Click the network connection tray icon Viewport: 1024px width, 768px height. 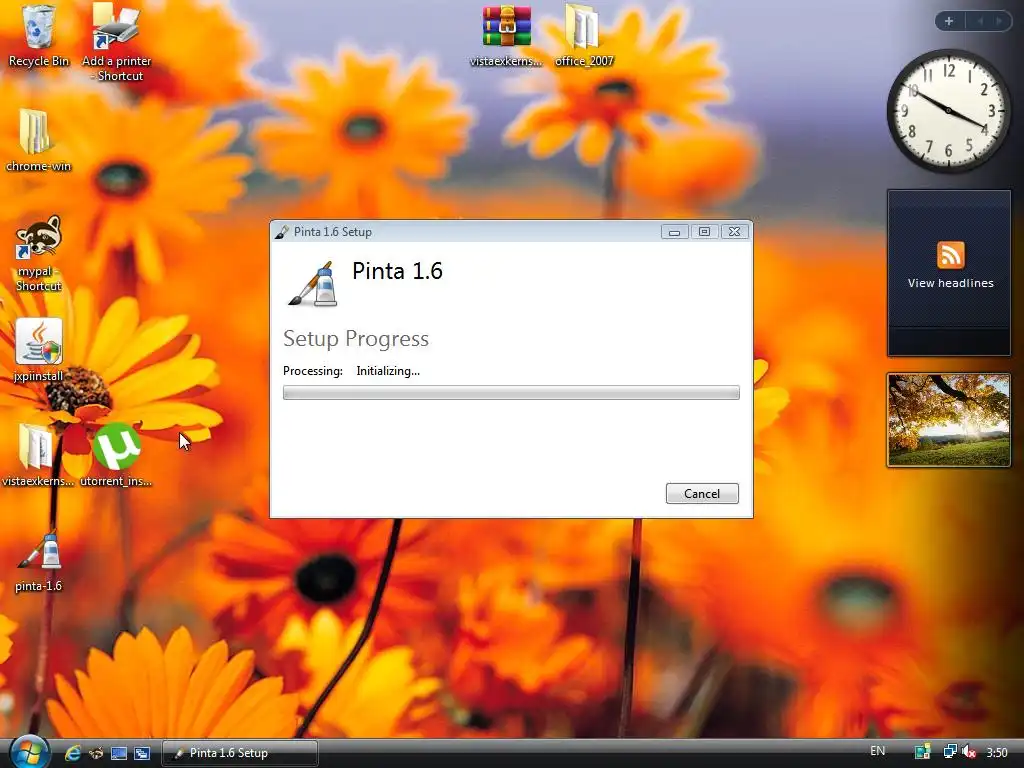point(950,752)
